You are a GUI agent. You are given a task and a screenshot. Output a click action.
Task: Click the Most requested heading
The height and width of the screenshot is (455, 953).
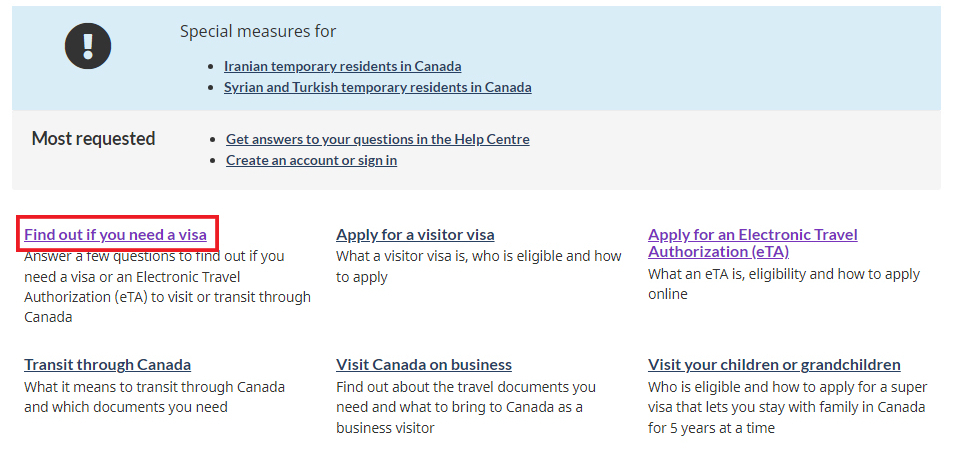tap(93, 139)
